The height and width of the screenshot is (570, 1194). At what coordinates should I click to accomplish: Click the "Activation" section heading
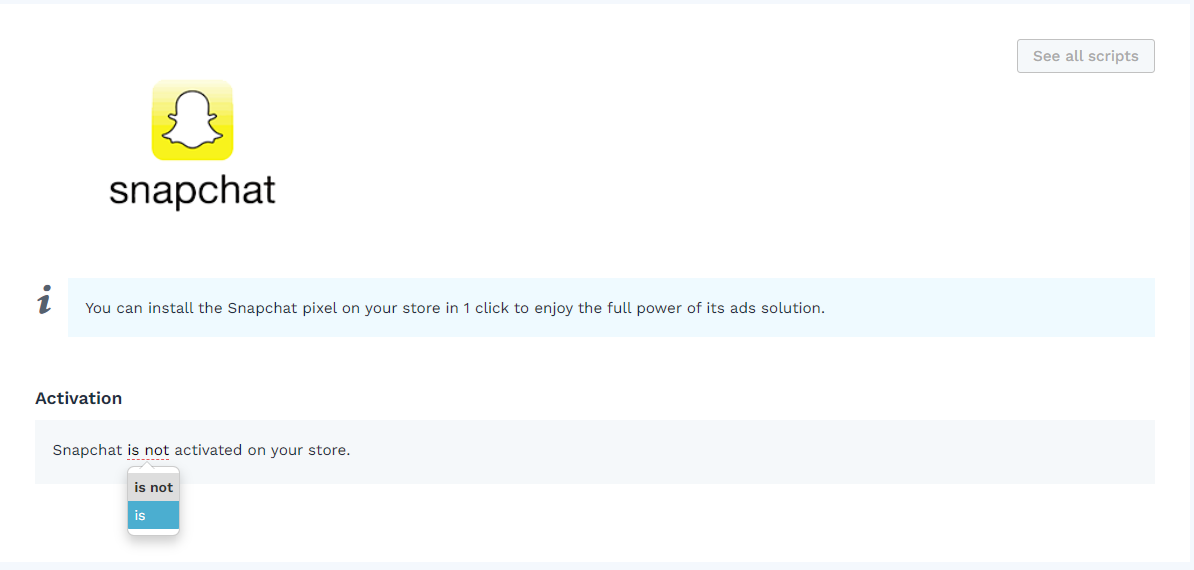(x=78, y=398)
